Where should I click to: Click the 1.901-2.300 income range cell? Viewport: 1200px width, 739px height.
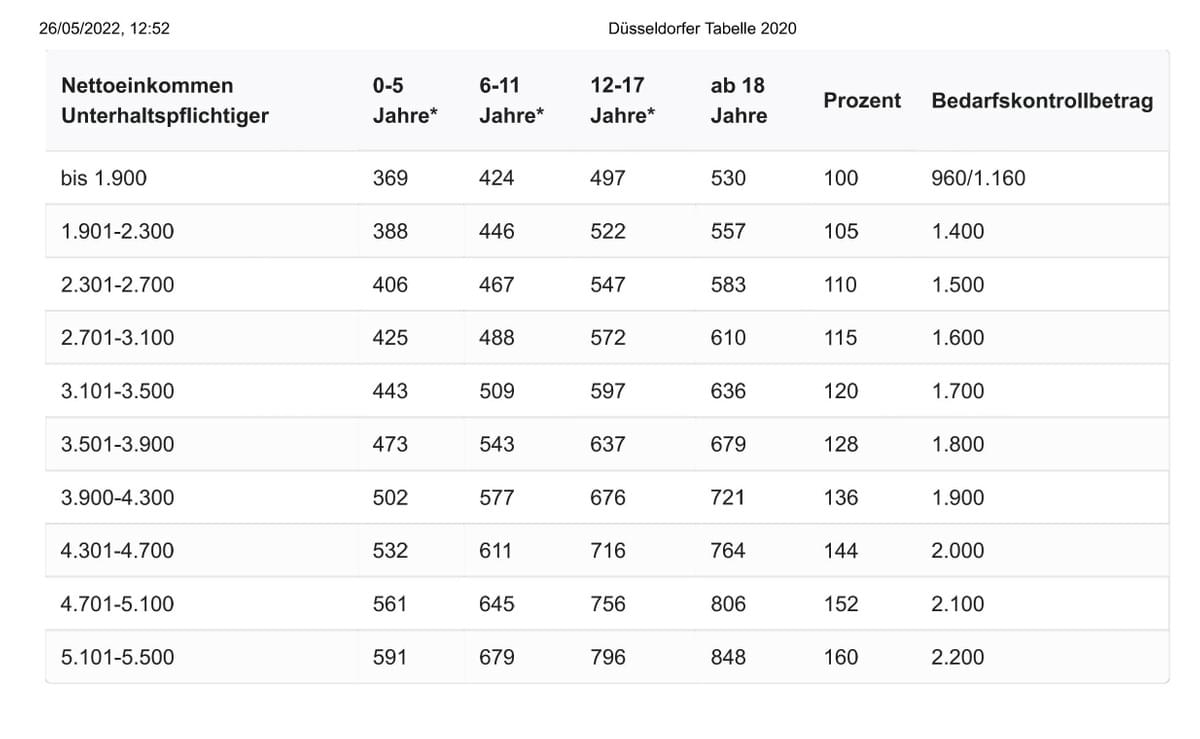click(117, 232)
